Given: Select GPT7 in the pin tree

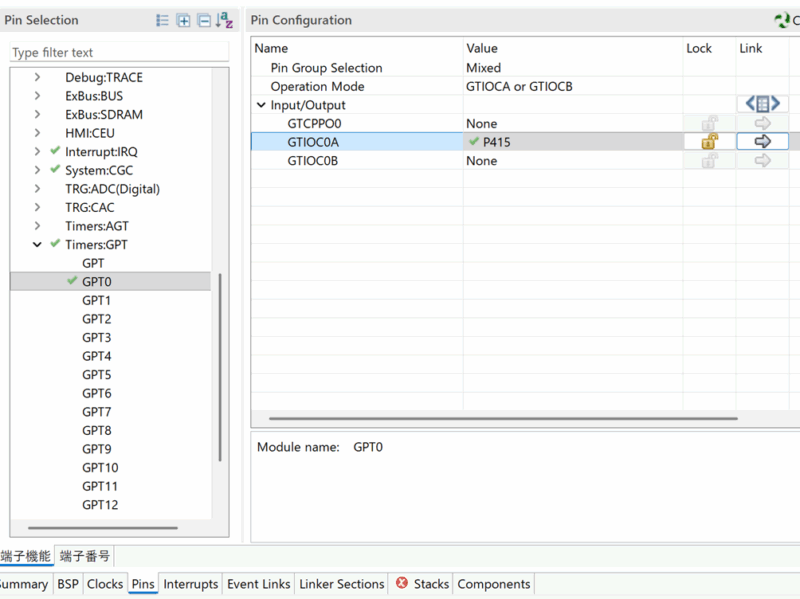Looking at the screenshot, I should click(96, 412).
